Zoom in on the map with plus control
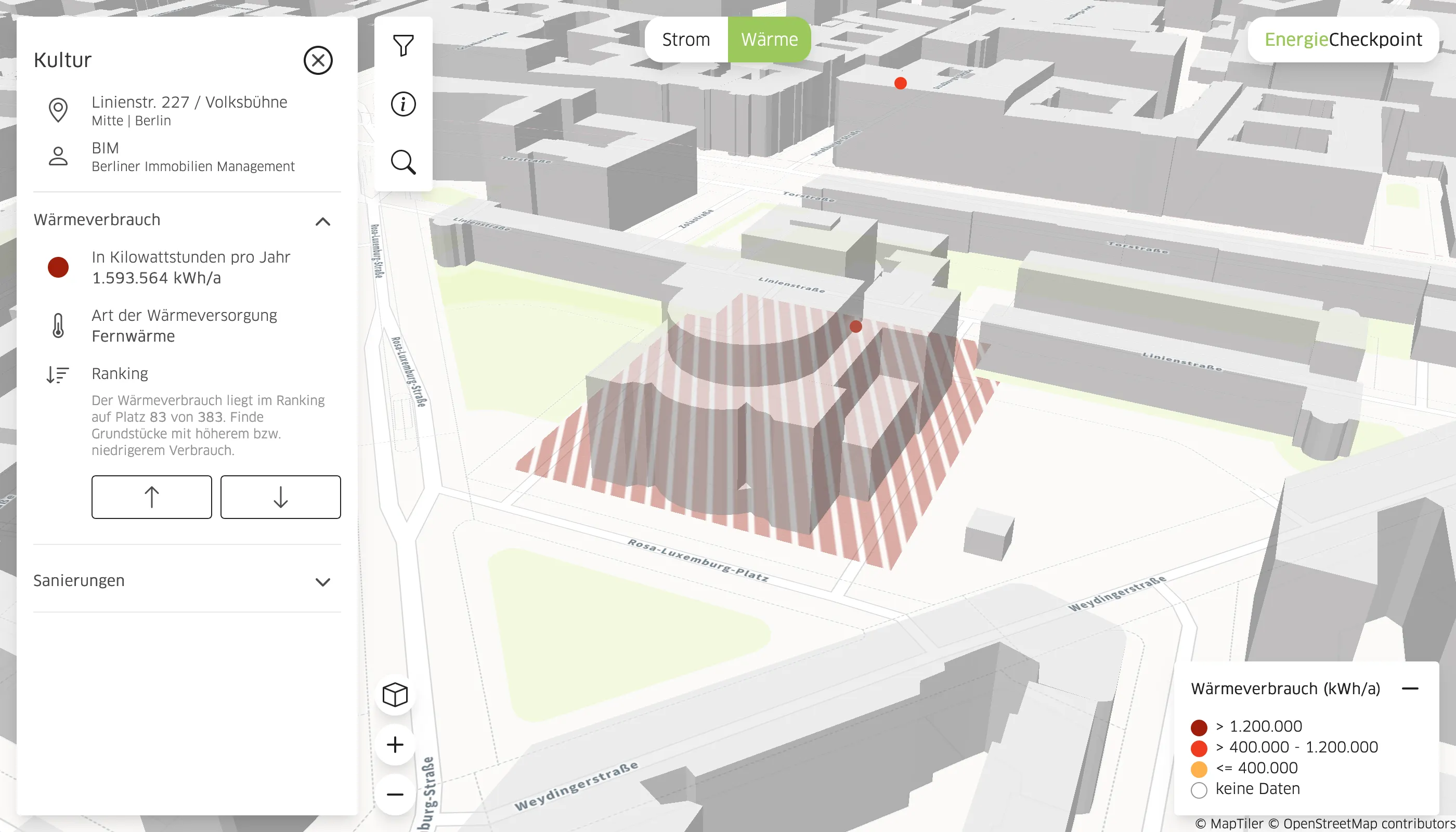1456x832 pixels. [x=395, y=744]
